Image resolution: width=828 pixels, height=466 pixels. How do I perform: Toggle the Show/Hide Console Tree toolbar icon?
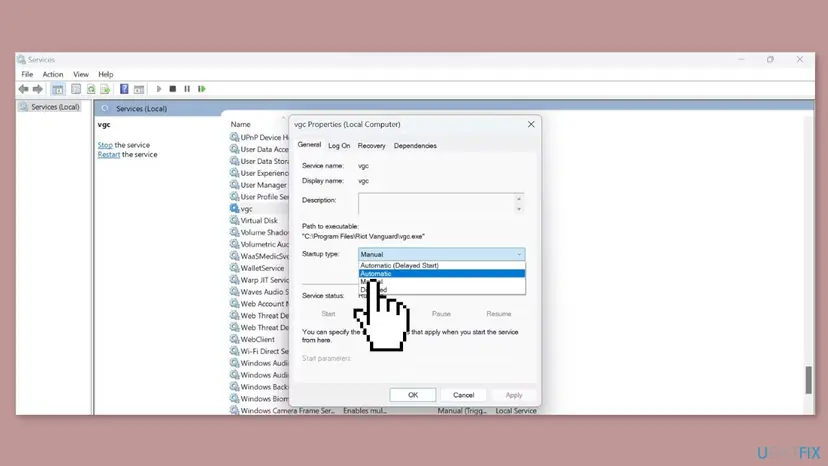pos(58,89)
